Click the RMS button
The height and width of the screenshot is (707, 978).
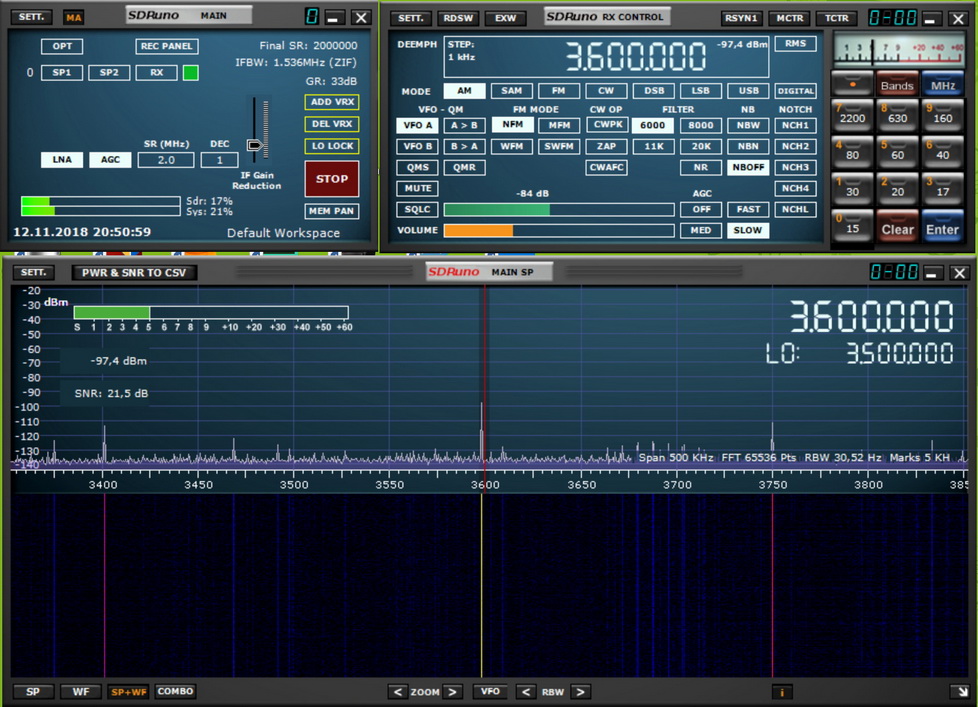pyautogui.click(x=795, y=44)
